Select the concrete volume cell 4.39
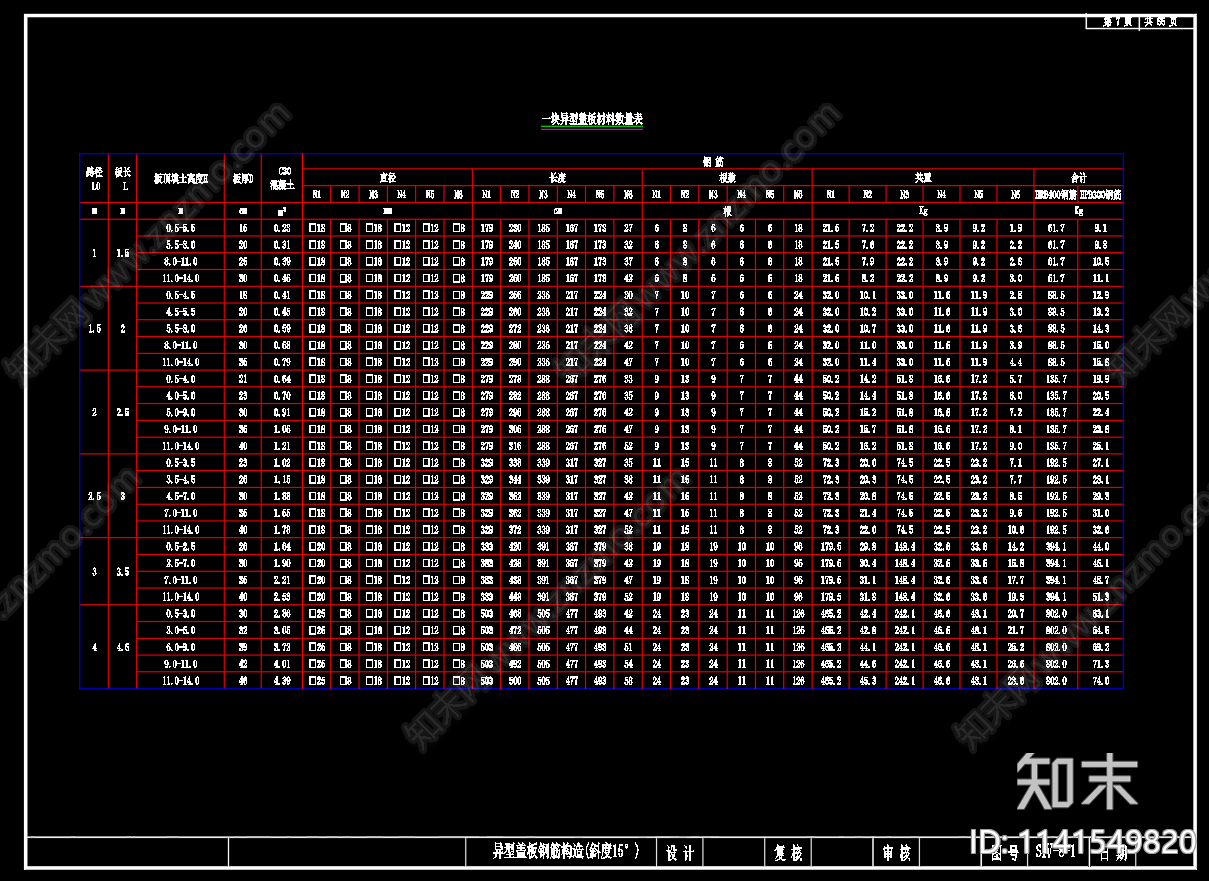This screenshot has height=881, width=1209. (x=282, y=681)
